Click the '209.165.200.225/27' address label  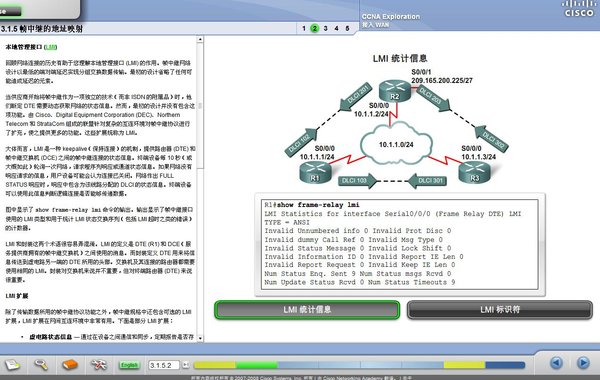[442, 80]
